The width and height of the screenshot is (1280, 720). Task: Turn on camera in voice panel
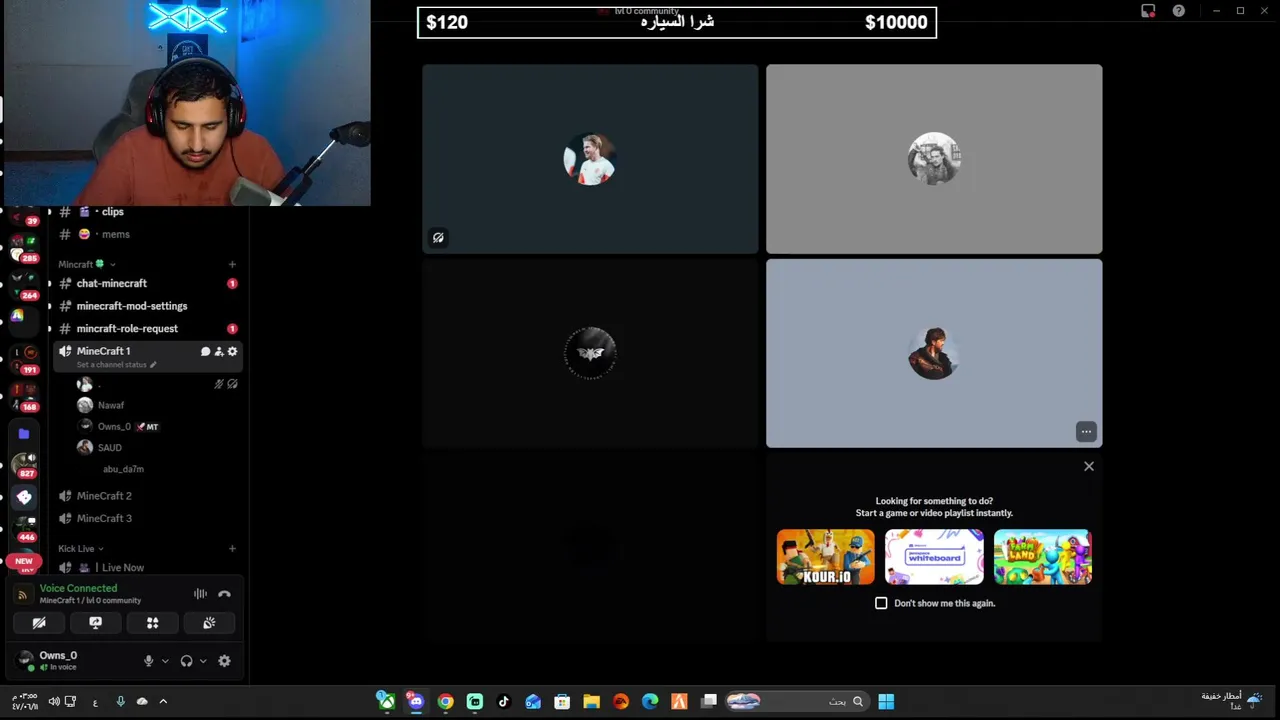pos(39,623)
